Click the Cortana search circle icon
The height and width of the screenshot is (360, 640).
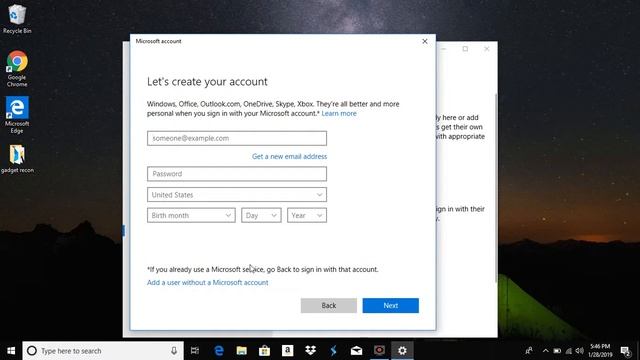(32, 351)
